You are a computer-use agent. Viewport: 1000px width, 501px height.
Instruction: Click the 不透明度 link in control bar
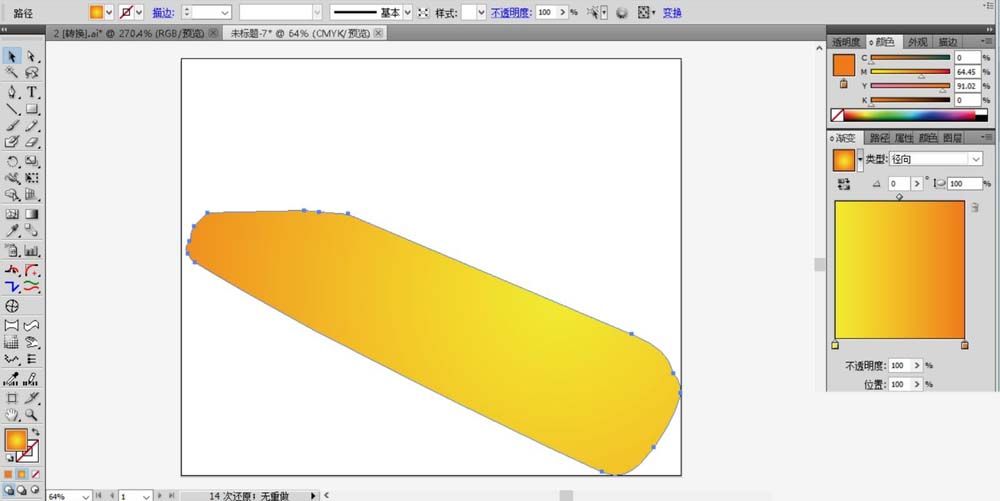point(511,12)
